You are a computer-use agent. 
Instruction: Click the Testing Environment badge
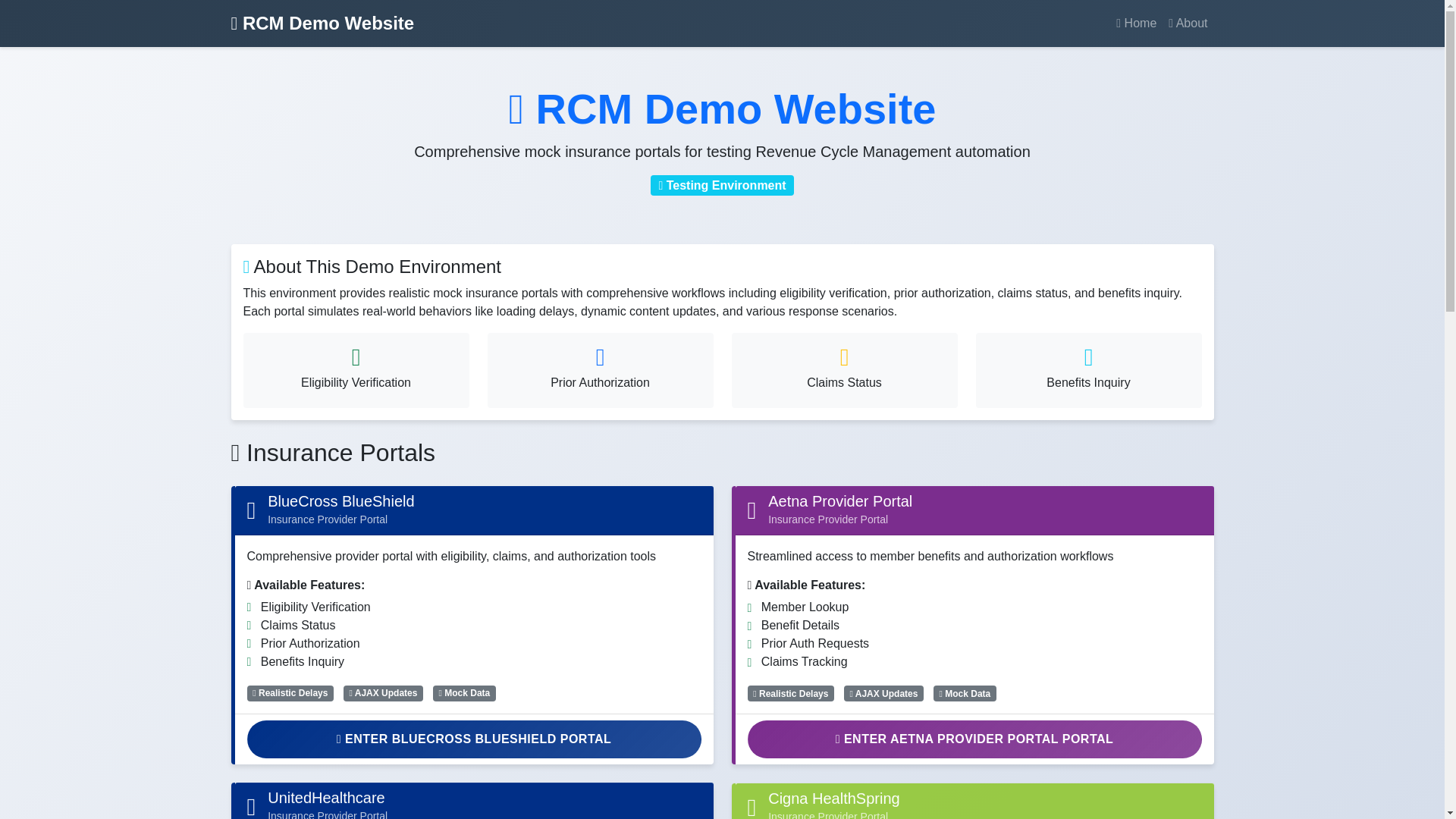(x=722, y=186)
